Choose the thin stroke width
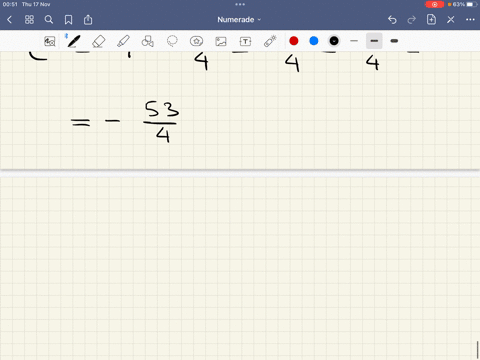Image resolution: width=480 pixels, height=360 pixels. (x=354, y=41)
